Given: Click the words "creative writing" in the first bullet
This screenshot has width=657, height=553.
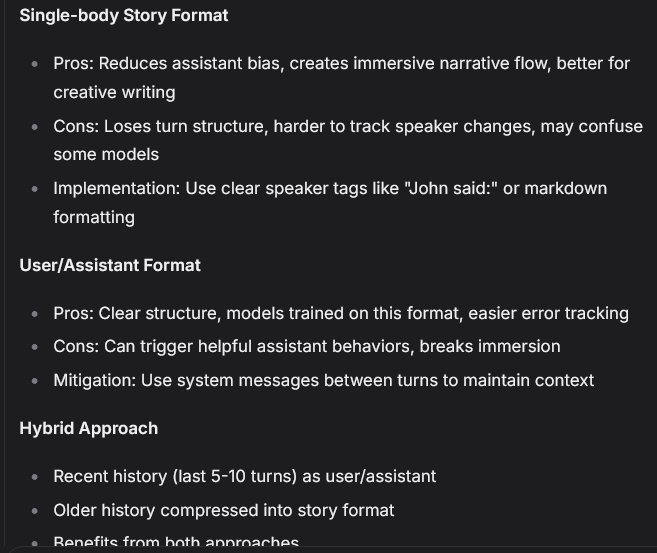Looking at the screenshot, I should click(114, 93).
